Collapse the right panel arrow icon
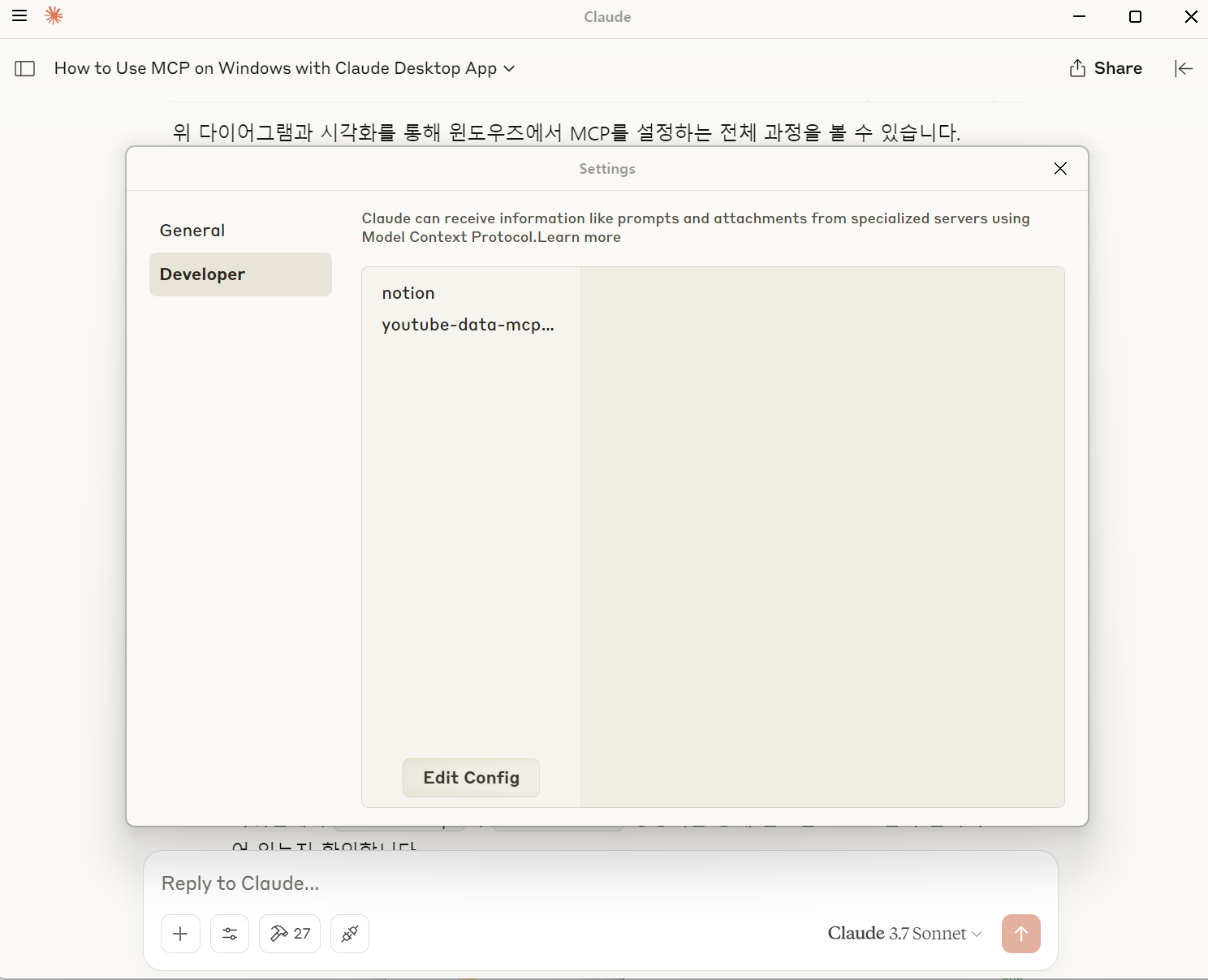 (x=1184, y=68)
